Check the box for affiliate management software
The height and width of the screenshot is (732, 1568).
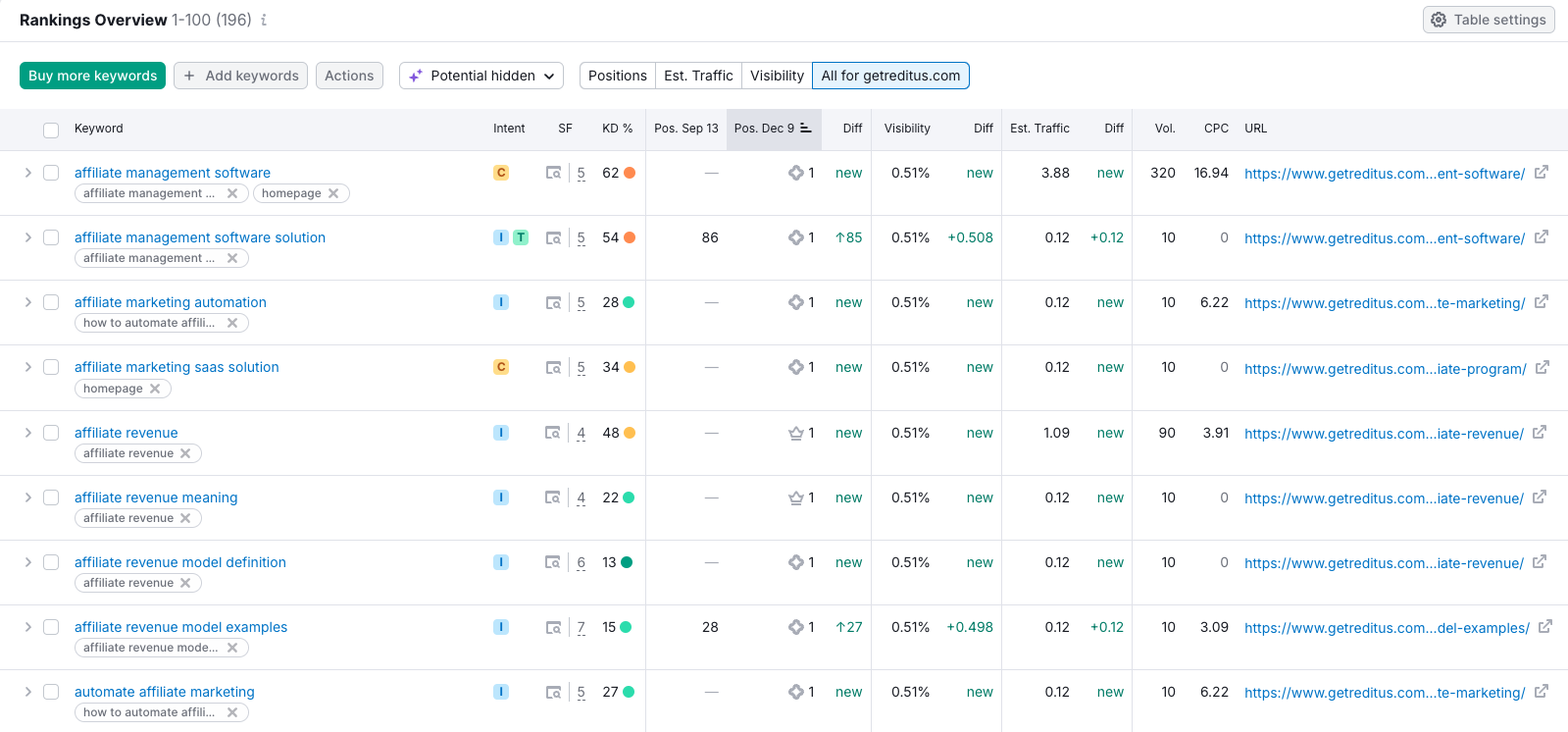click(51, 173)
